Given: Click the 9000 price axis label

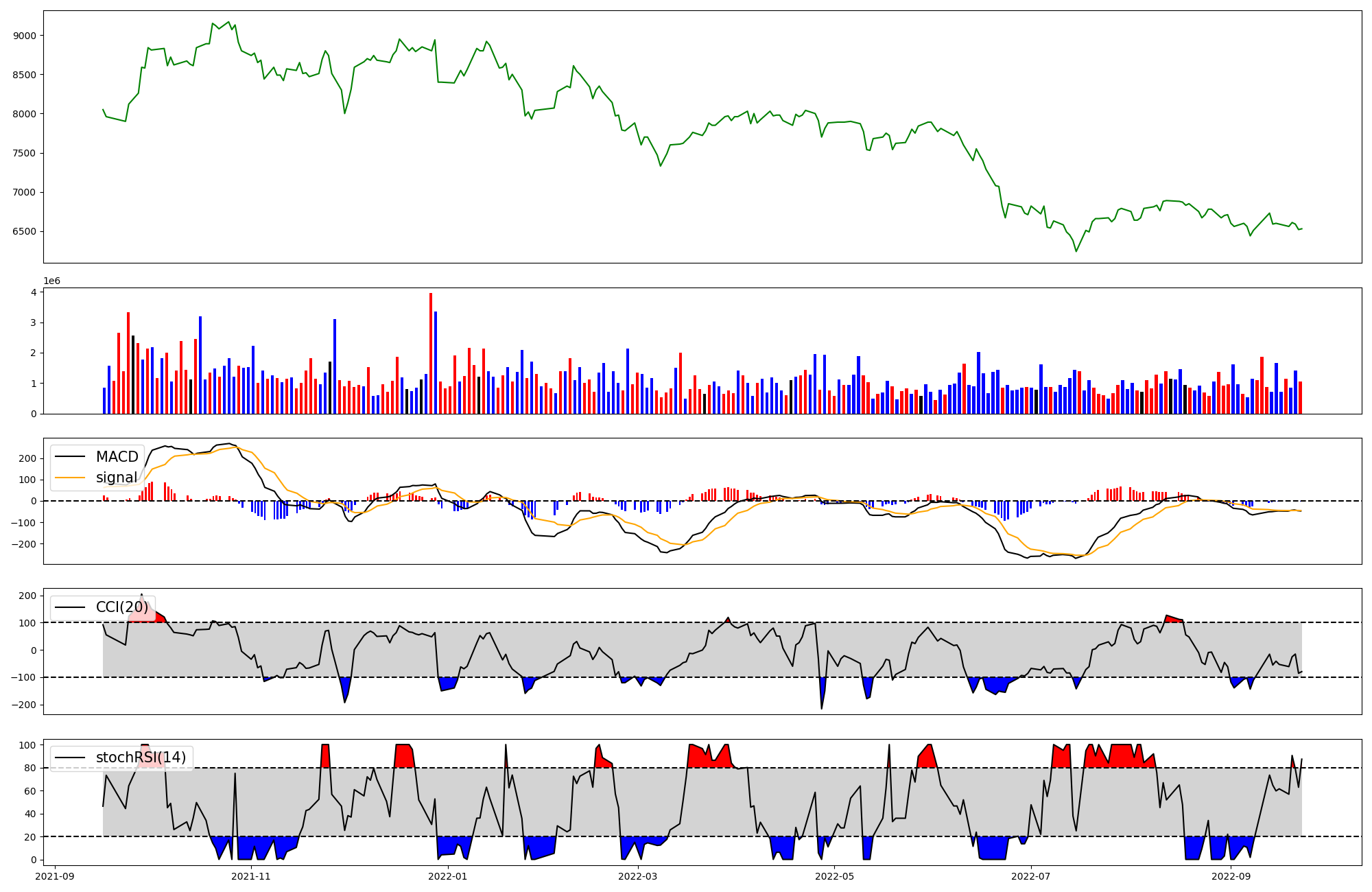Looking at the screenshot, I should pyautogui.click(x=25, y=36).
